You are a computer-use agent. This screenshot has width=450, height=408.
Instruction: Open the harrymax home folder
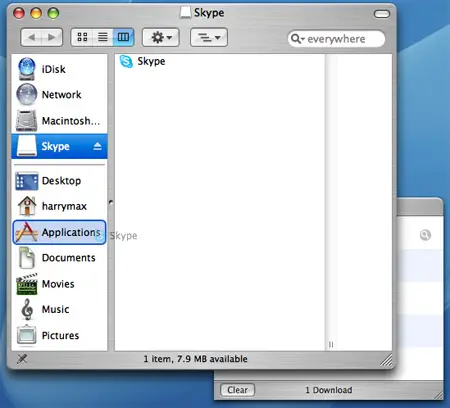click(x=59, y=206)
